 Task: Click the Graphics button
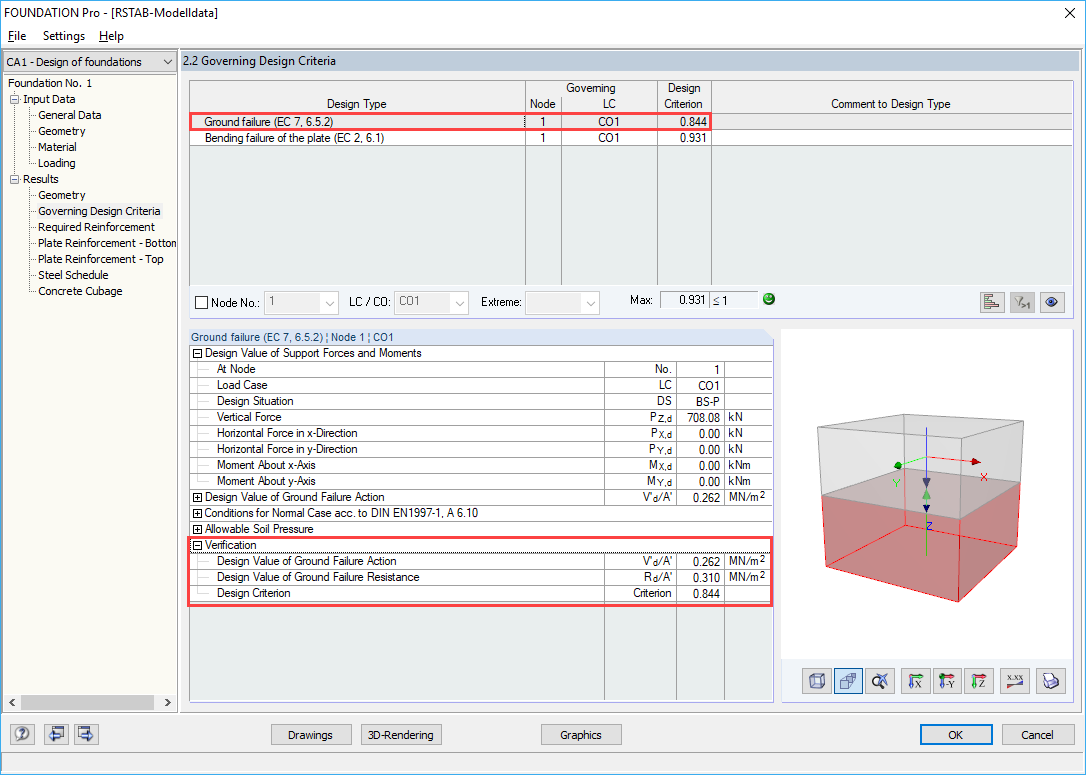click(580, 735)
